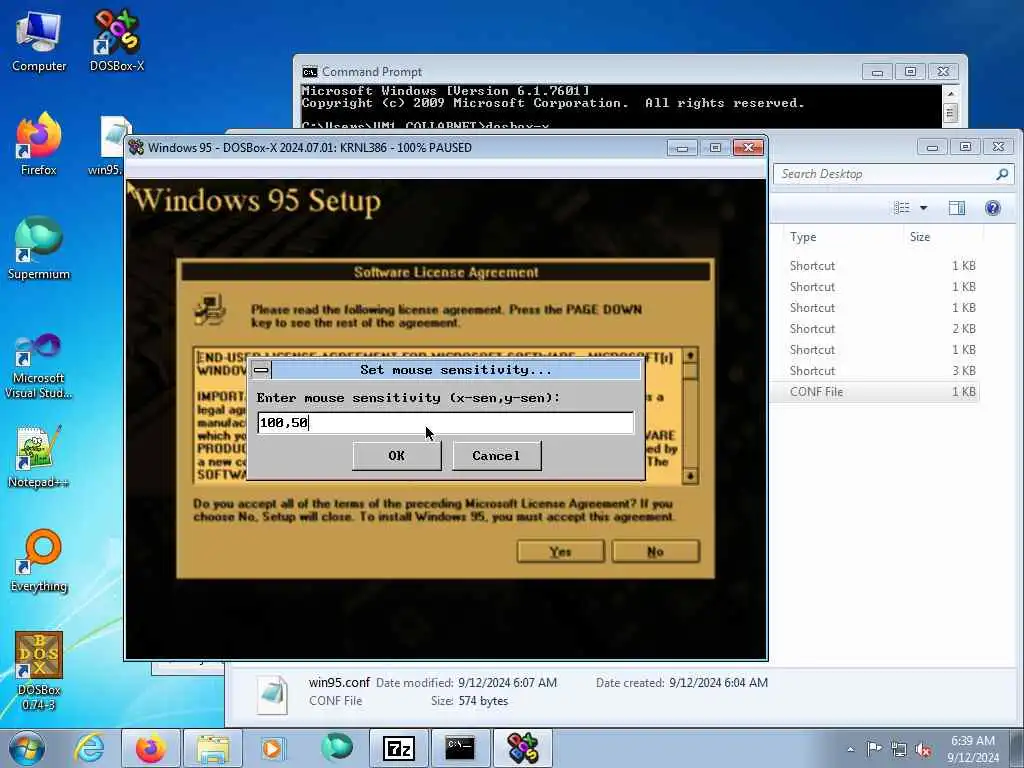Click license text scrollbar up arrow
This screenshot has width=1024, height=768.
[x=690, y=355]
